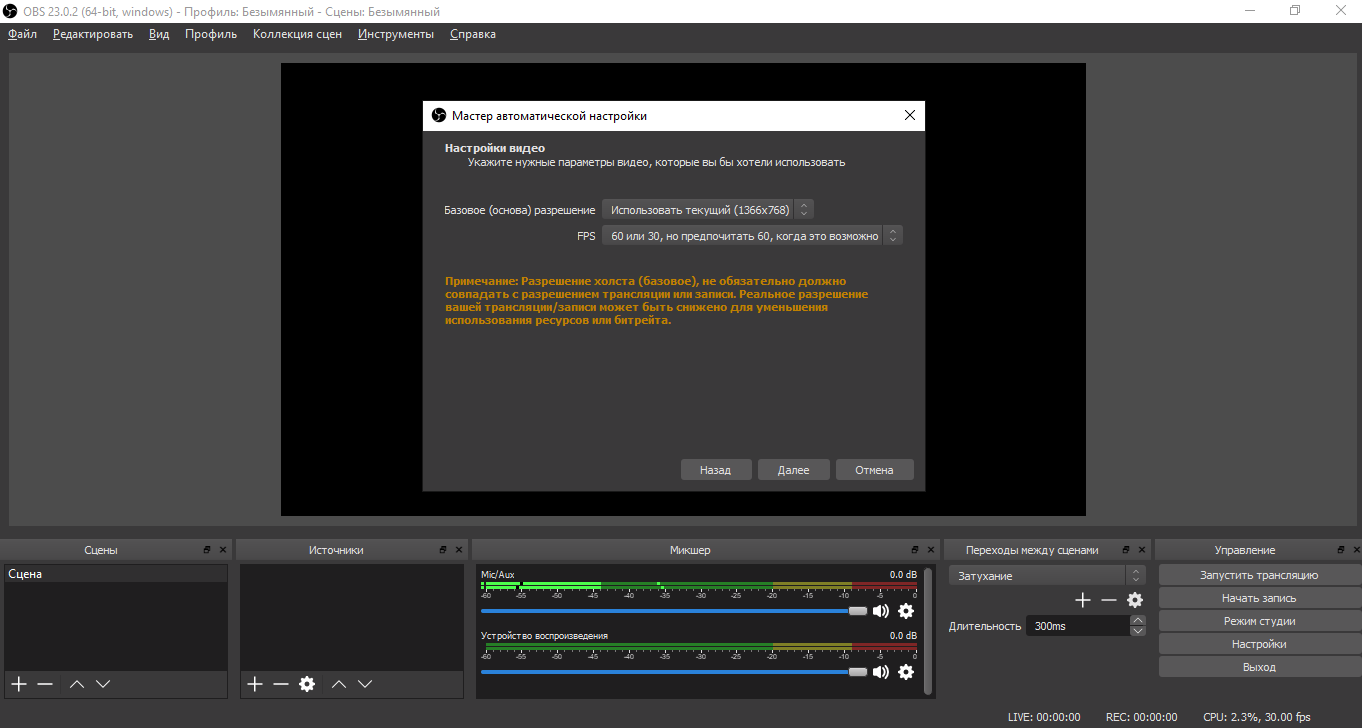Image resolution: width=1365 pixels, height=728 pixels.
Task: Remove scene transition minus icon
Action: [x=1109, y=600]
